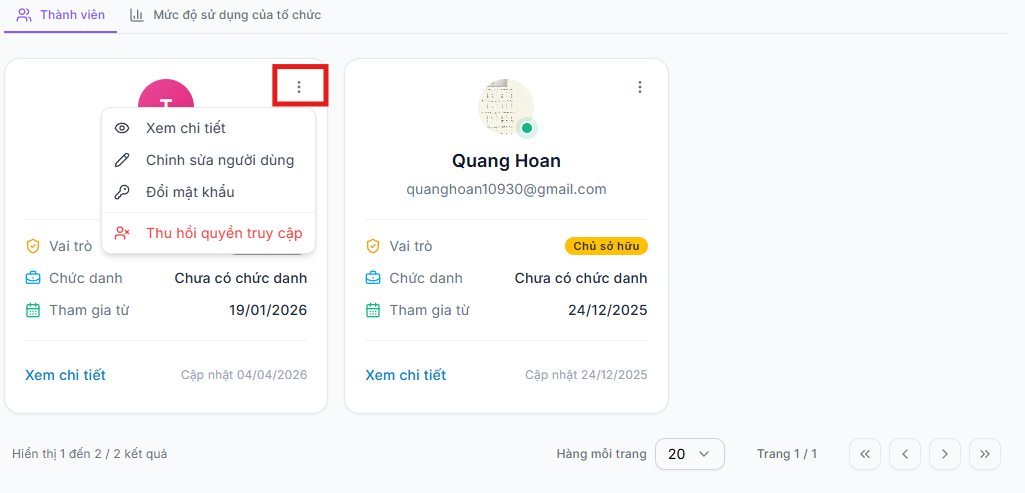Click Quang Hoan's briefcase Chức danh icon
This screenshot has height=493, width=1025.
pos(373,278)
